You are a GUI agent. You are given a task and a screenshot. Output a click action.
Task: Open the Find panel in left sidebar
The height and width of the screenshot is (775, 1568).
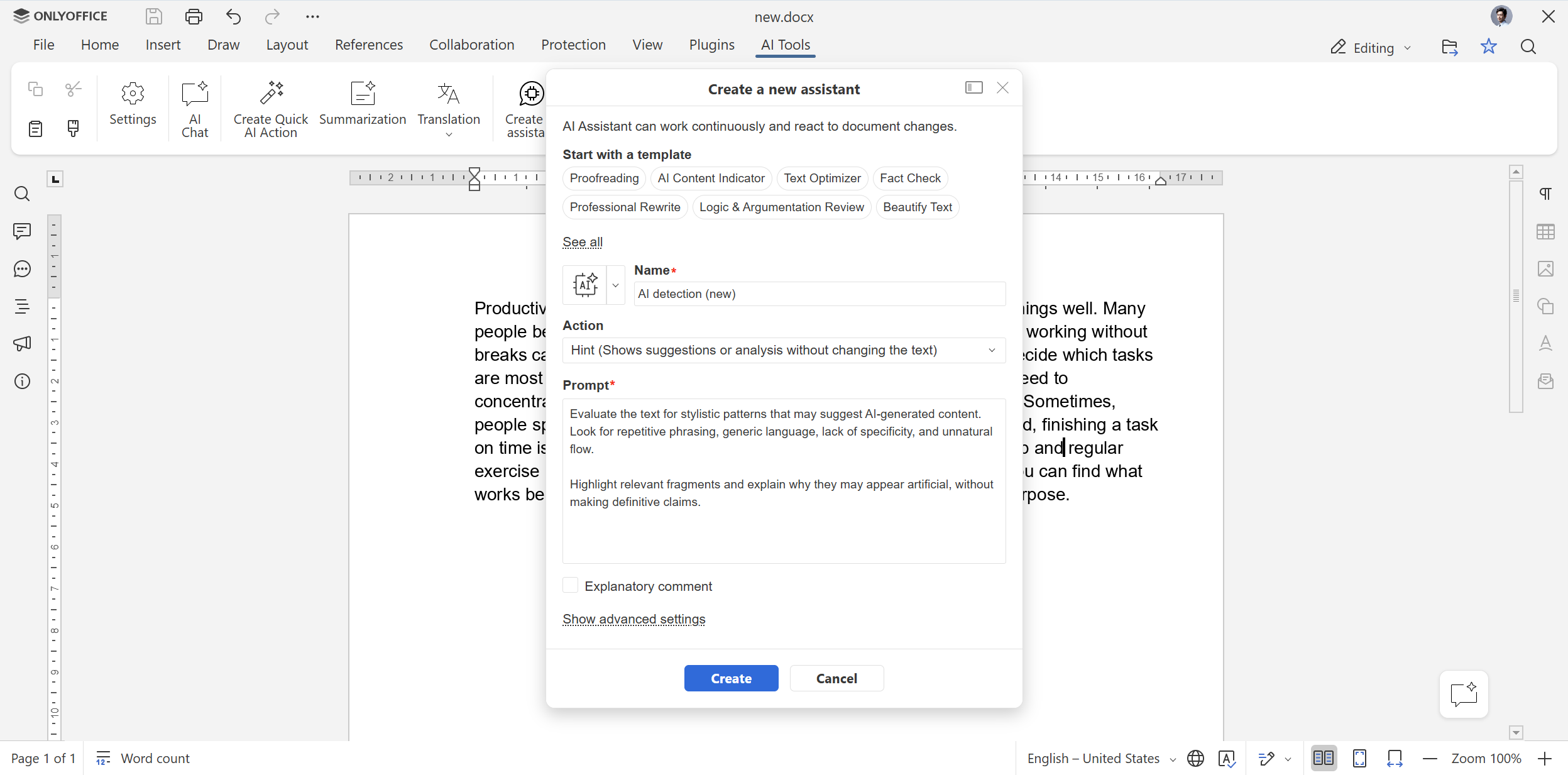(22, 194)
